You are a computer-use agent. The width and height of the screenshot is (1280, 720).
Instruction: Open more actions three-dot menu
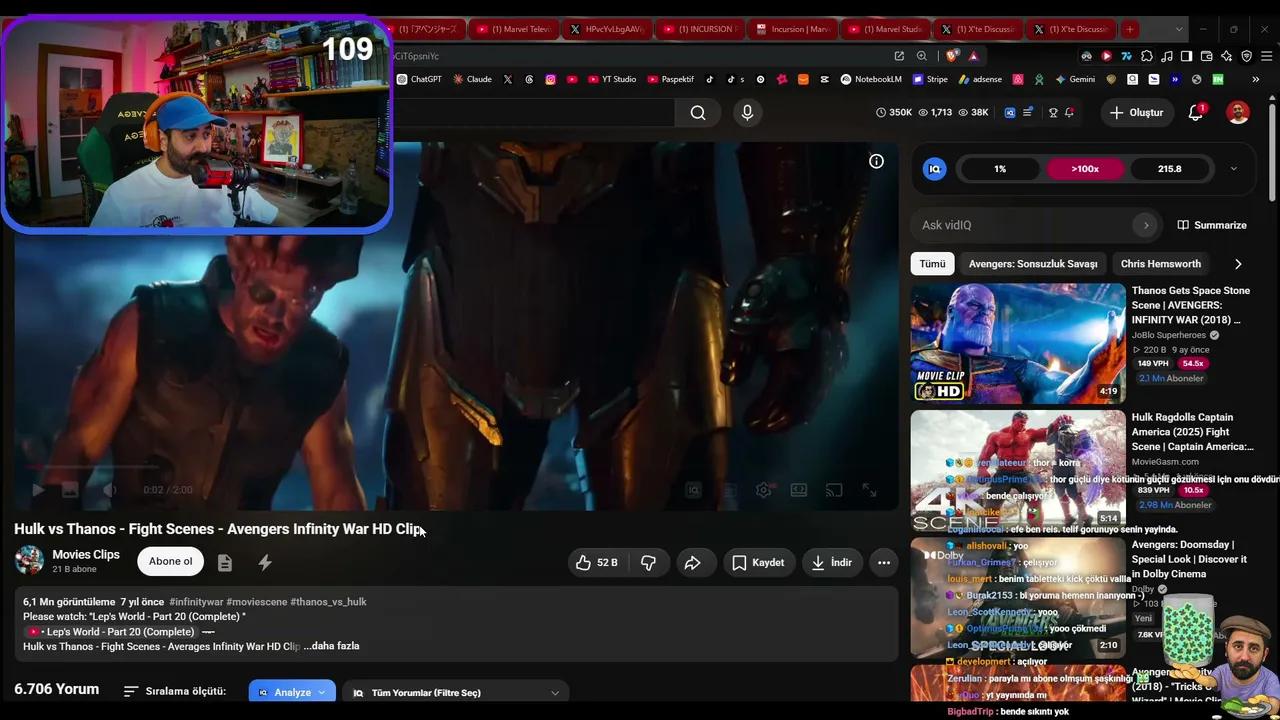[x=884, y=563]
